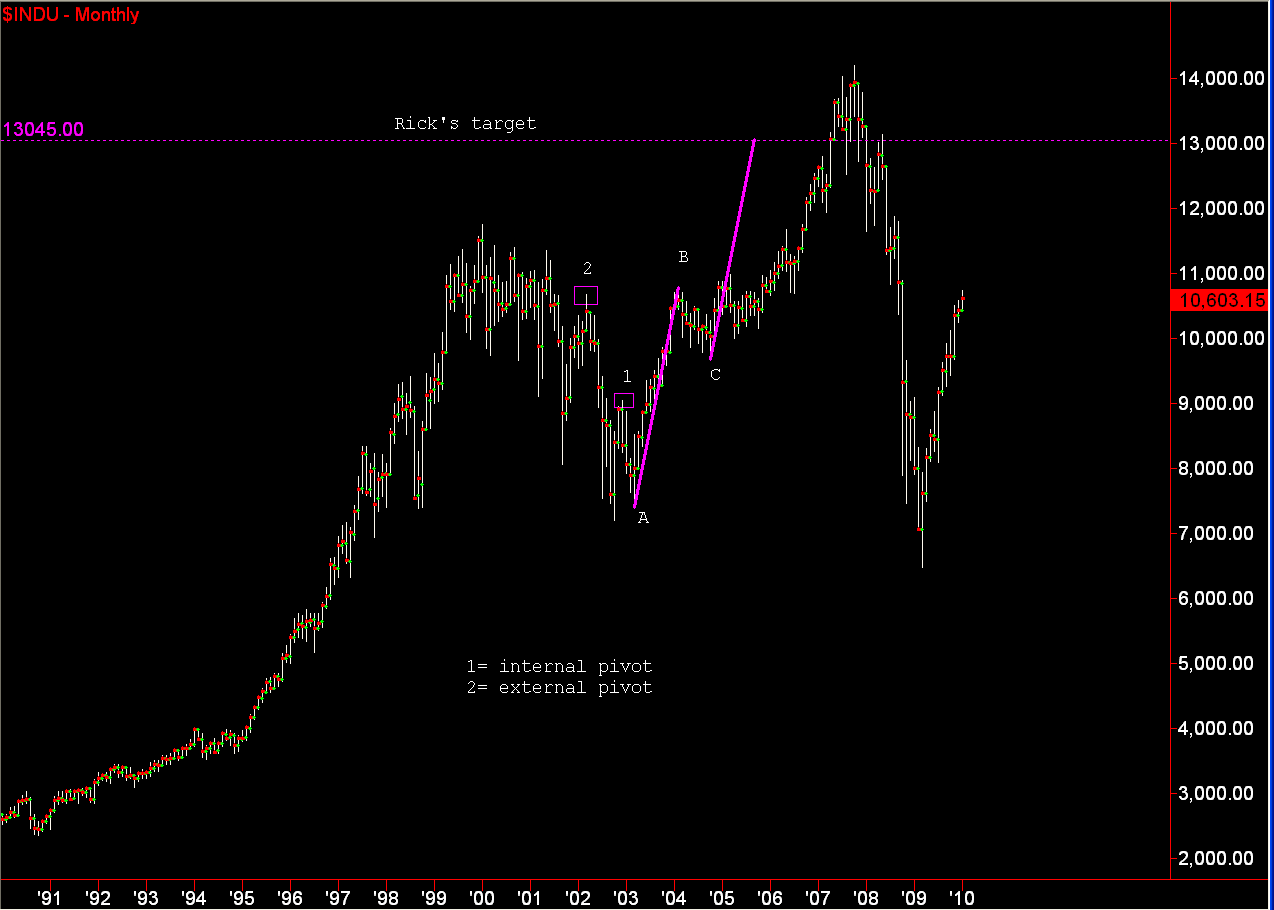
Task: Click the '1= internal pivot' legend text
Action: 559,666
